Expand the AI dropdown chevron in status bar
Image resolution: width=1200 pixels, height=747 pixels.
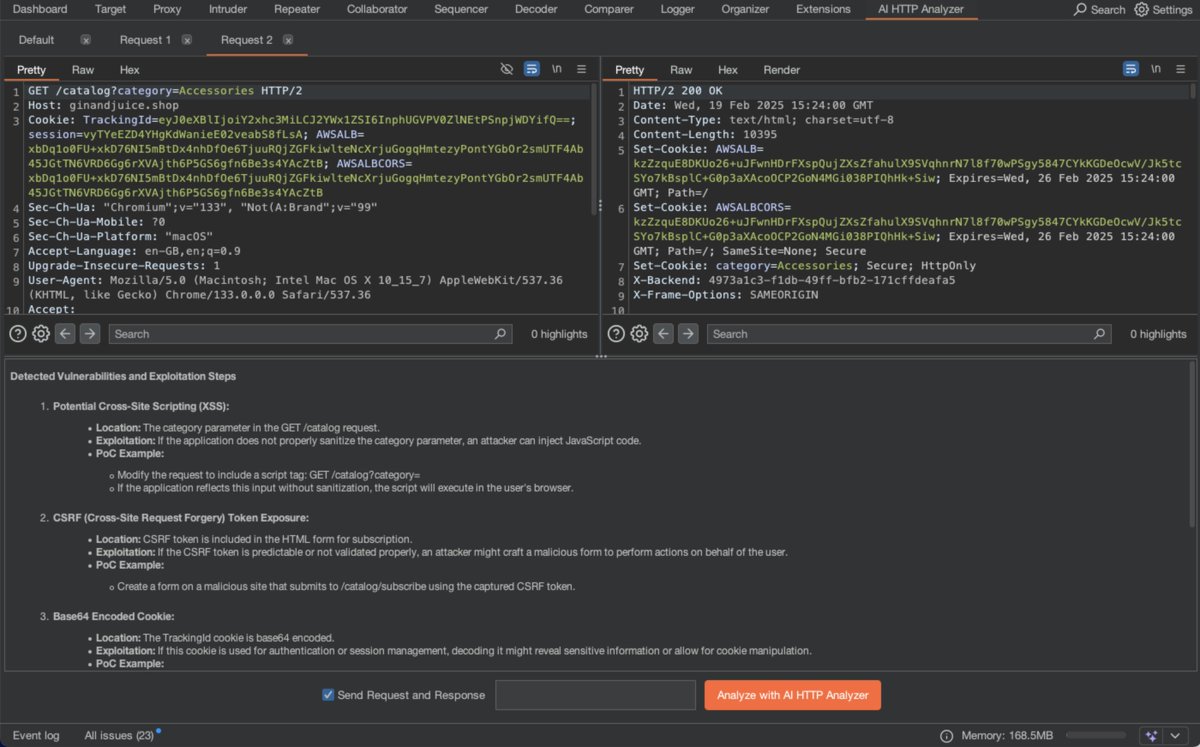click(1176, 736)
